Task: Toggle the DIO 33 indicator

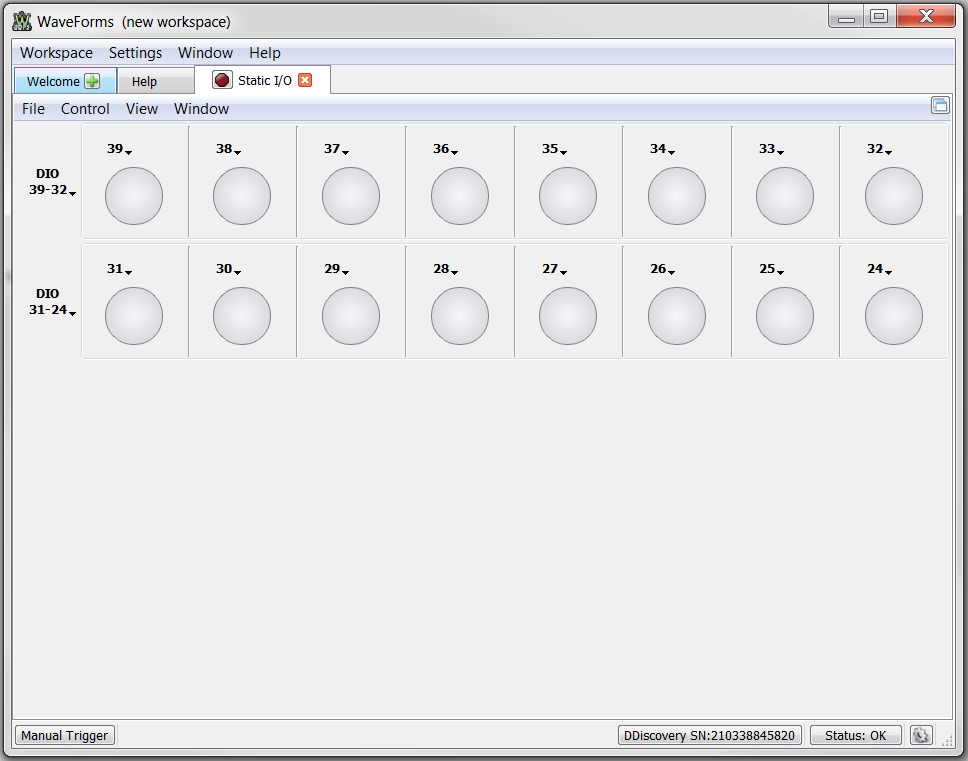Action: (785, 196)
